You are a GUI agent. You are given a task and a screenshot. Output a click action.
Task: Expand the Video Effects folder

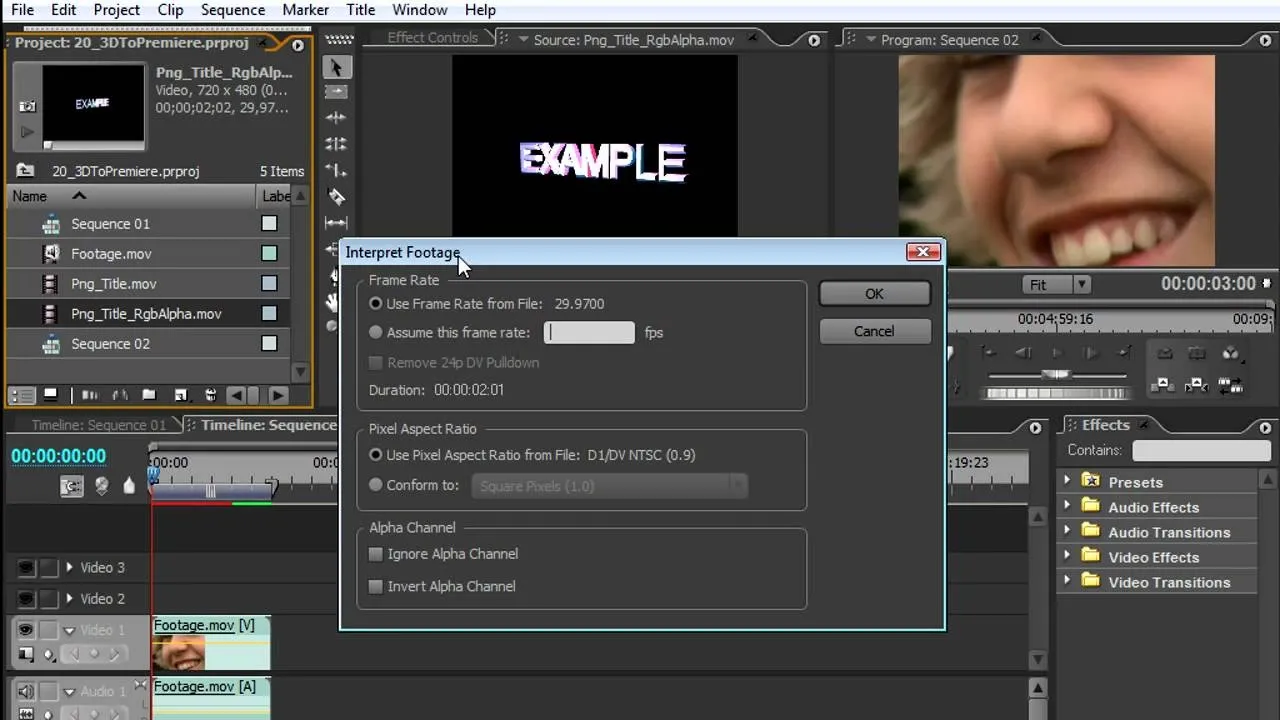(x=1067, y=557)
